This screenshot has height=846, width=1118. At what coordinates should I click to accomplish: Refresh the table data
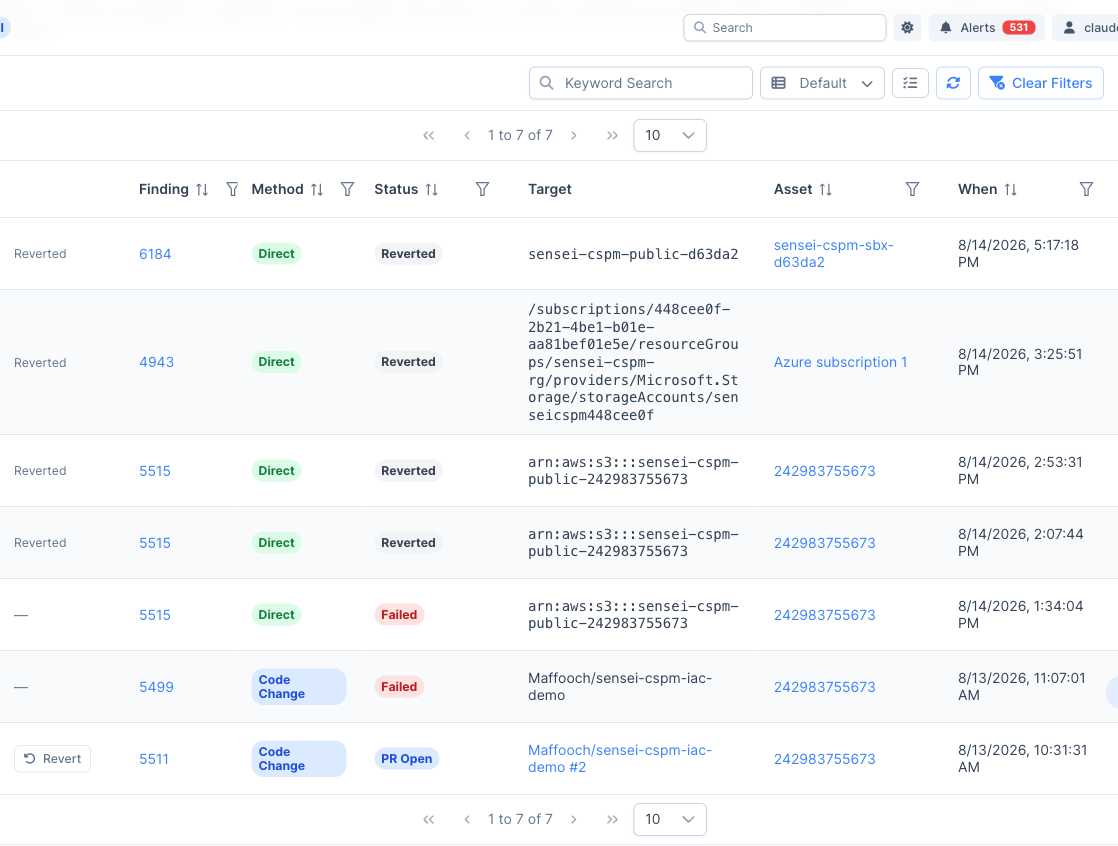pos(953,83)
